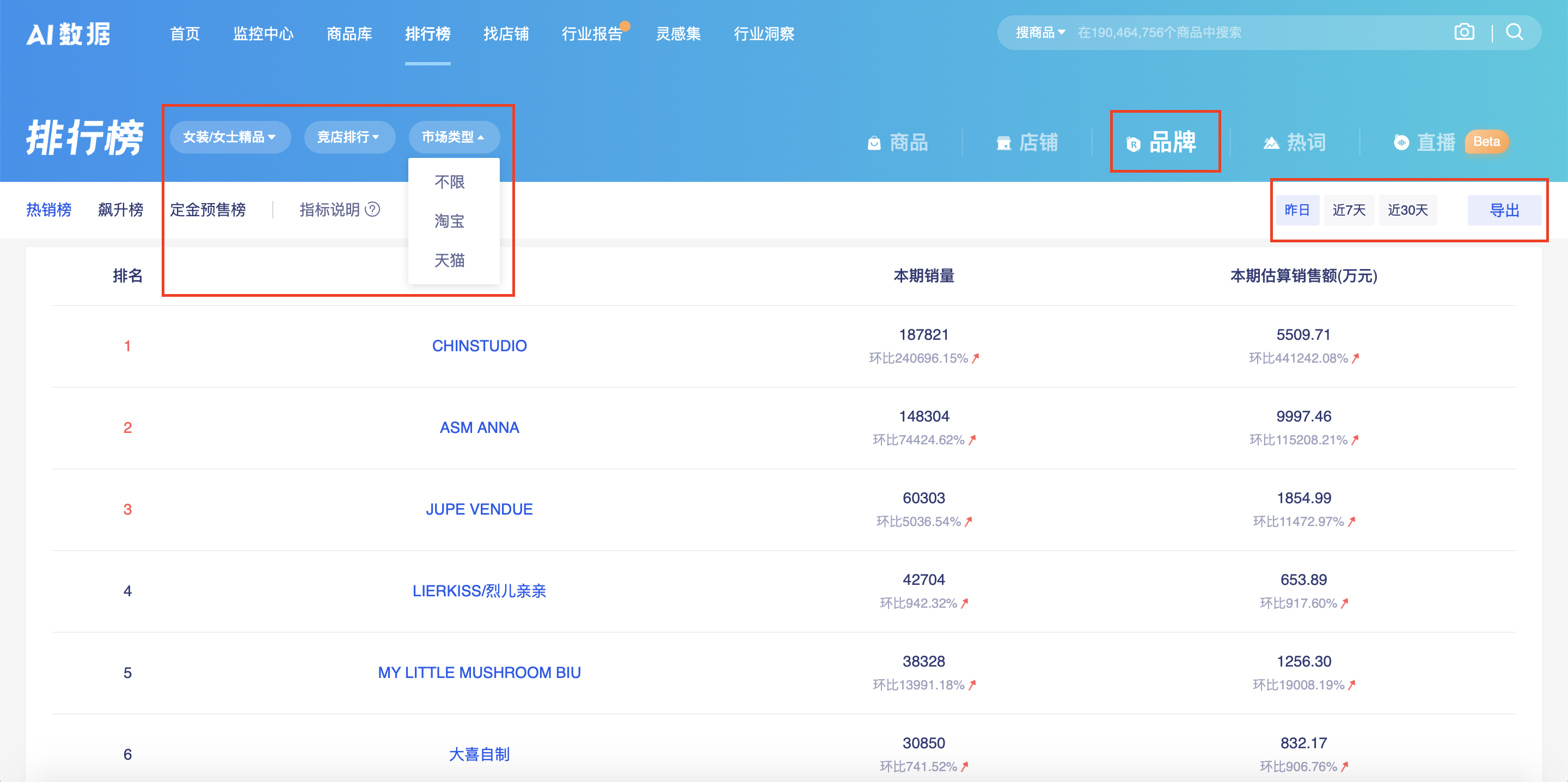
Task: Open 行业报告 in the top navigation
Action: 592,34
